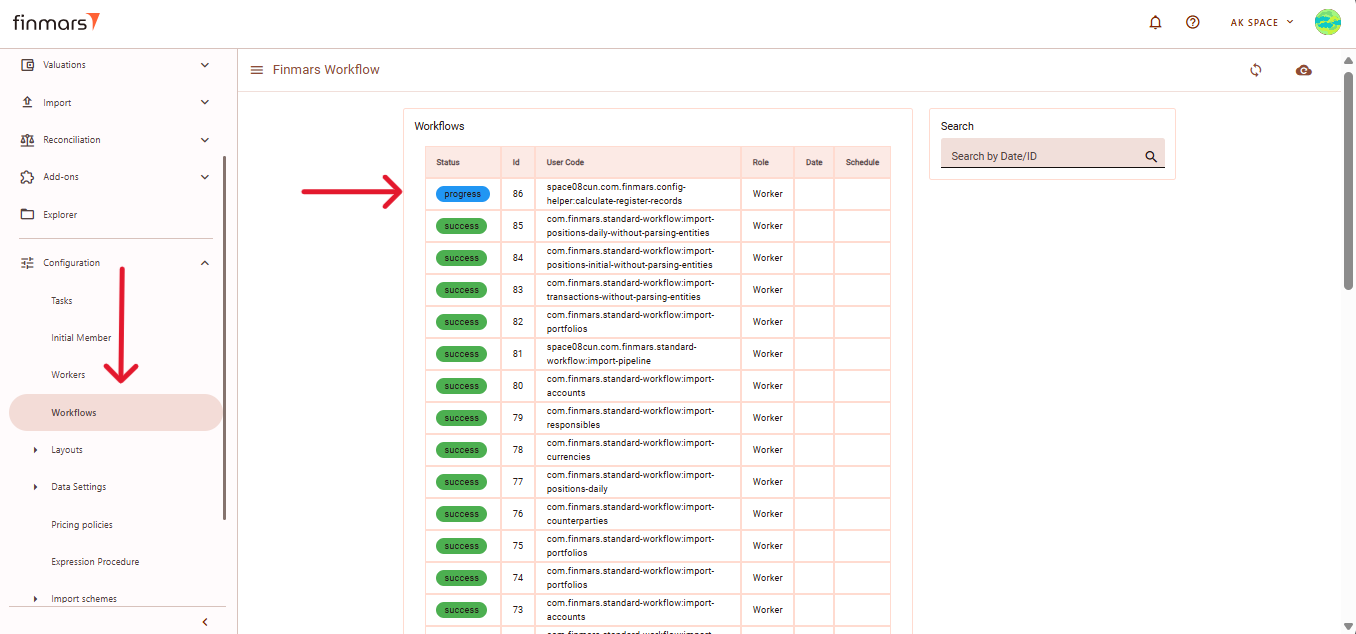Image resolution: width=1356 pixels, height=634 pixels.
Task: Click the search magnifier icon
Action: point(1151,156)
